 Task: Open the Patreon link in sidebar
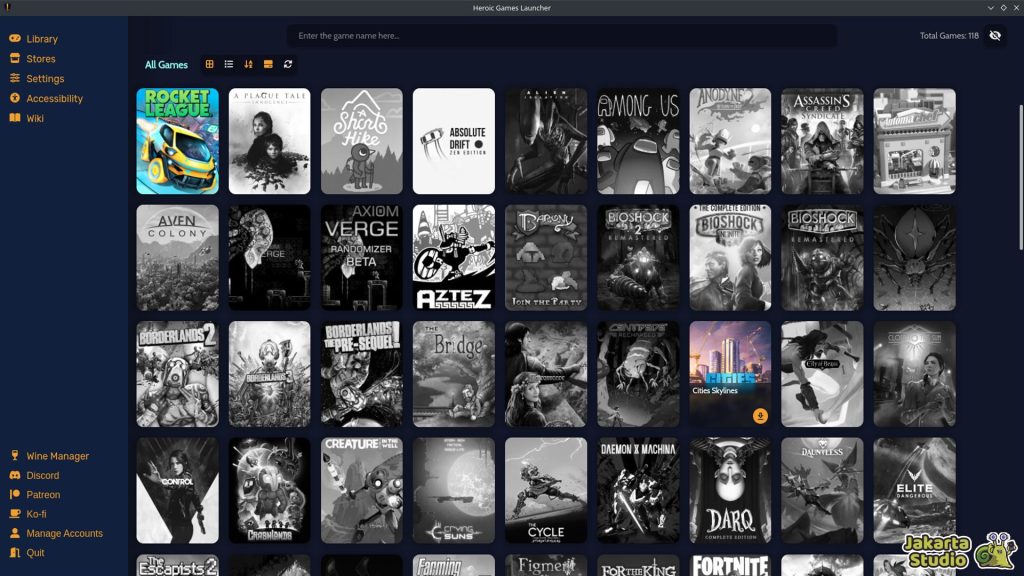tap(43, 494)
